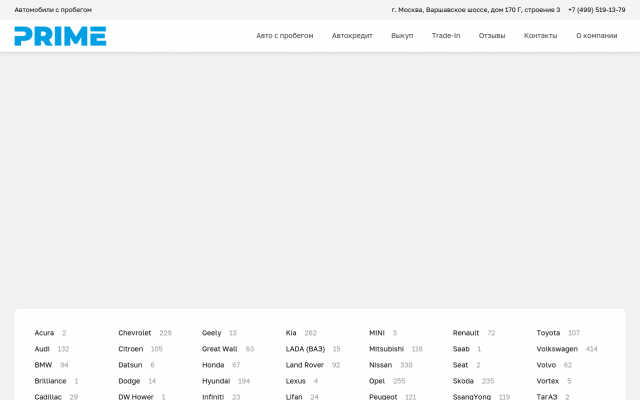Image resolution: width=640 pixels, height=400 pixels.
Task: Choose the Hyundai brand
Action: pyautogui.click(x=216, y=380)
